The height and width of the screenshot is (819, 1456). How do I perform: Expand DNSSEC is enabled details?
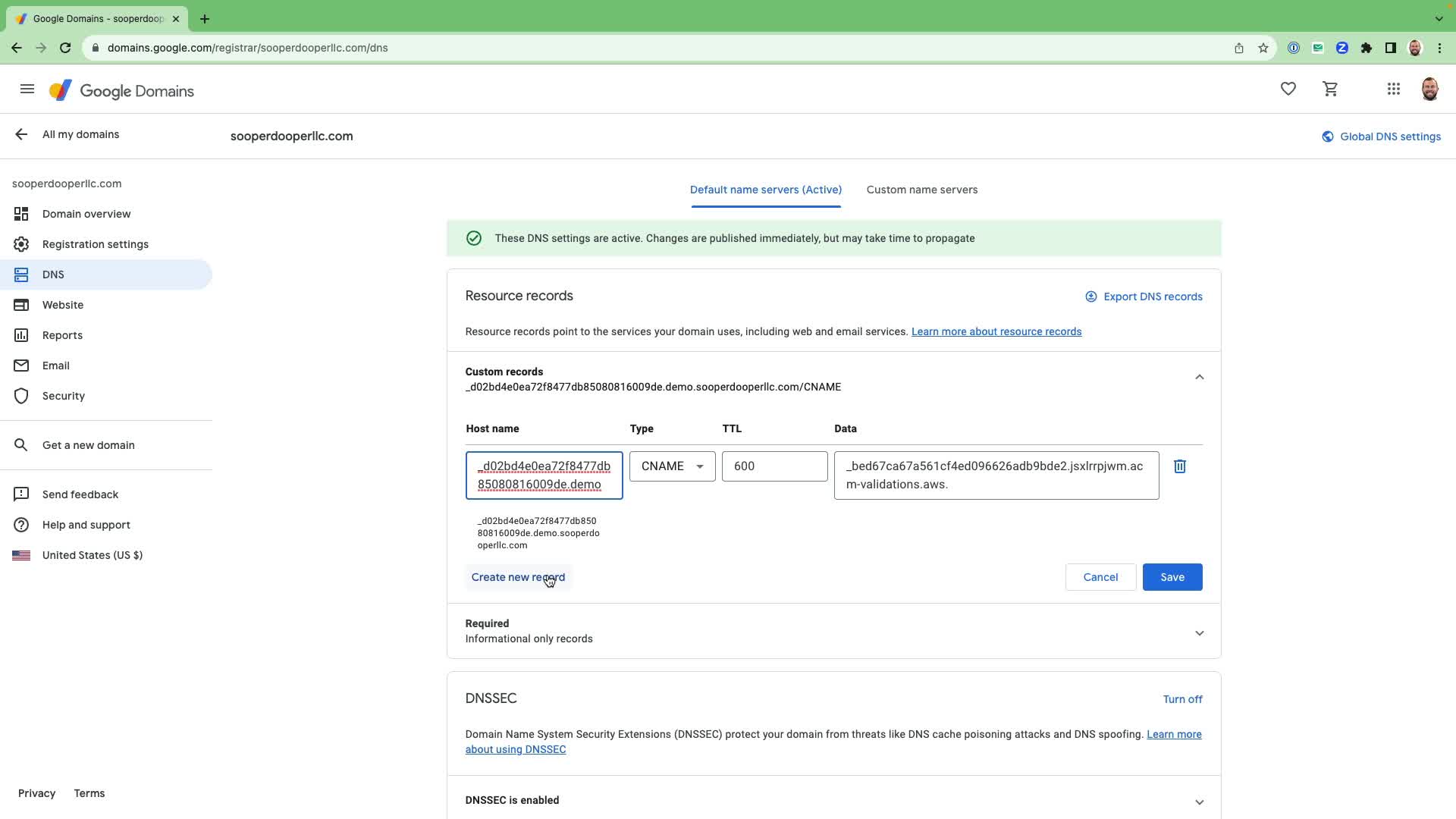[1199, 802]
